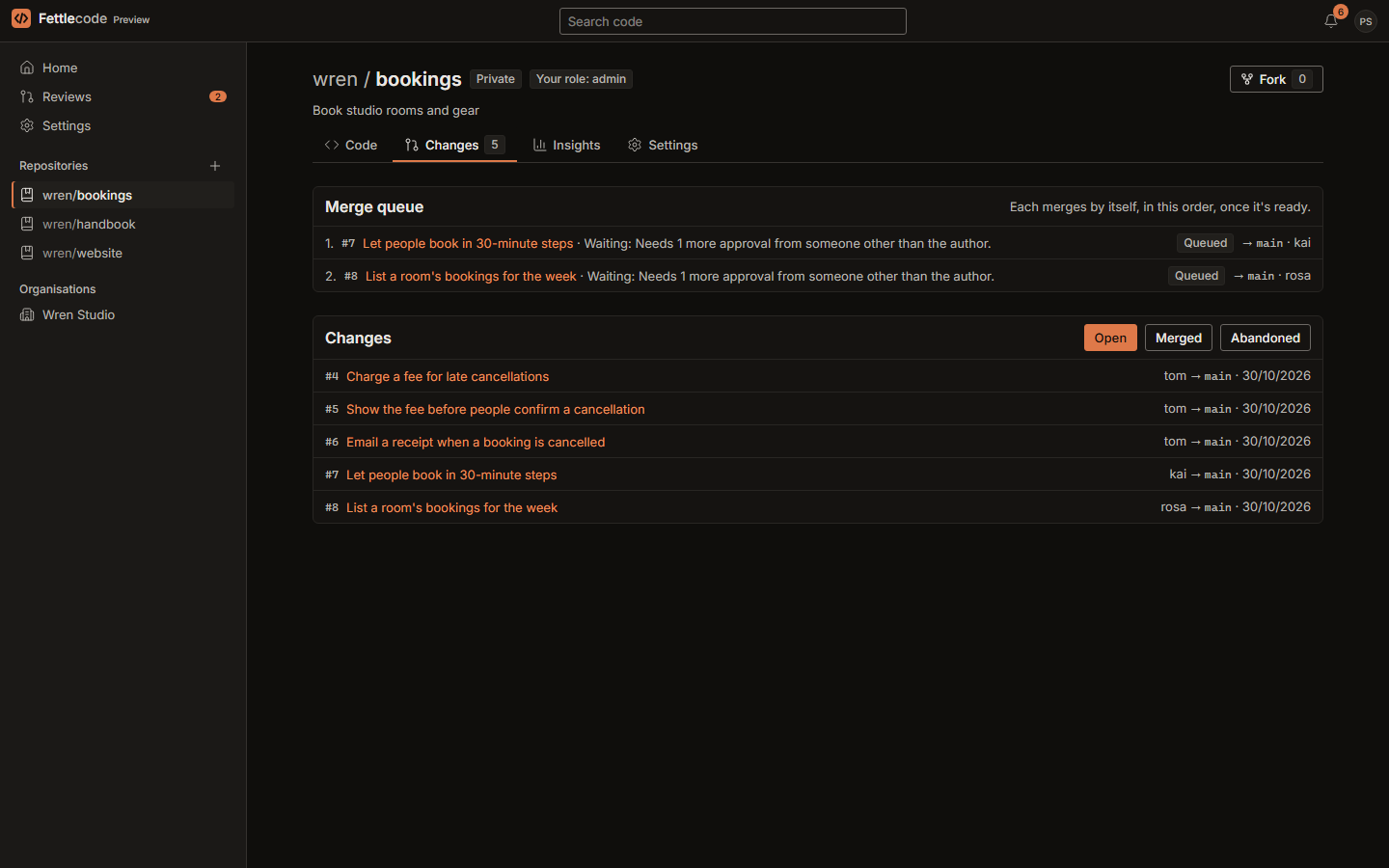Go to Home in the sidebar
This screenshot has height=868, width=1389.
pyautogui.click(x=123, y=68)
